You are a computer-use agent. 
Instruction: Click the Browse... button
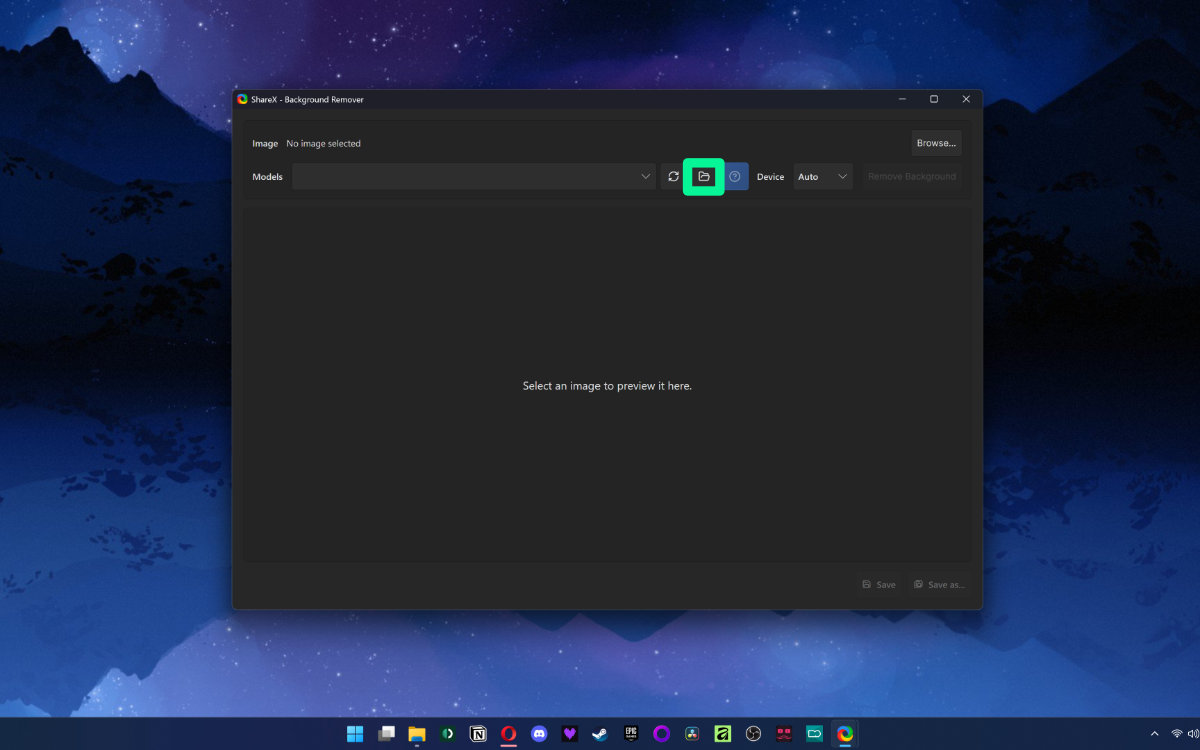pyautogui.click(x=936, y=143)
